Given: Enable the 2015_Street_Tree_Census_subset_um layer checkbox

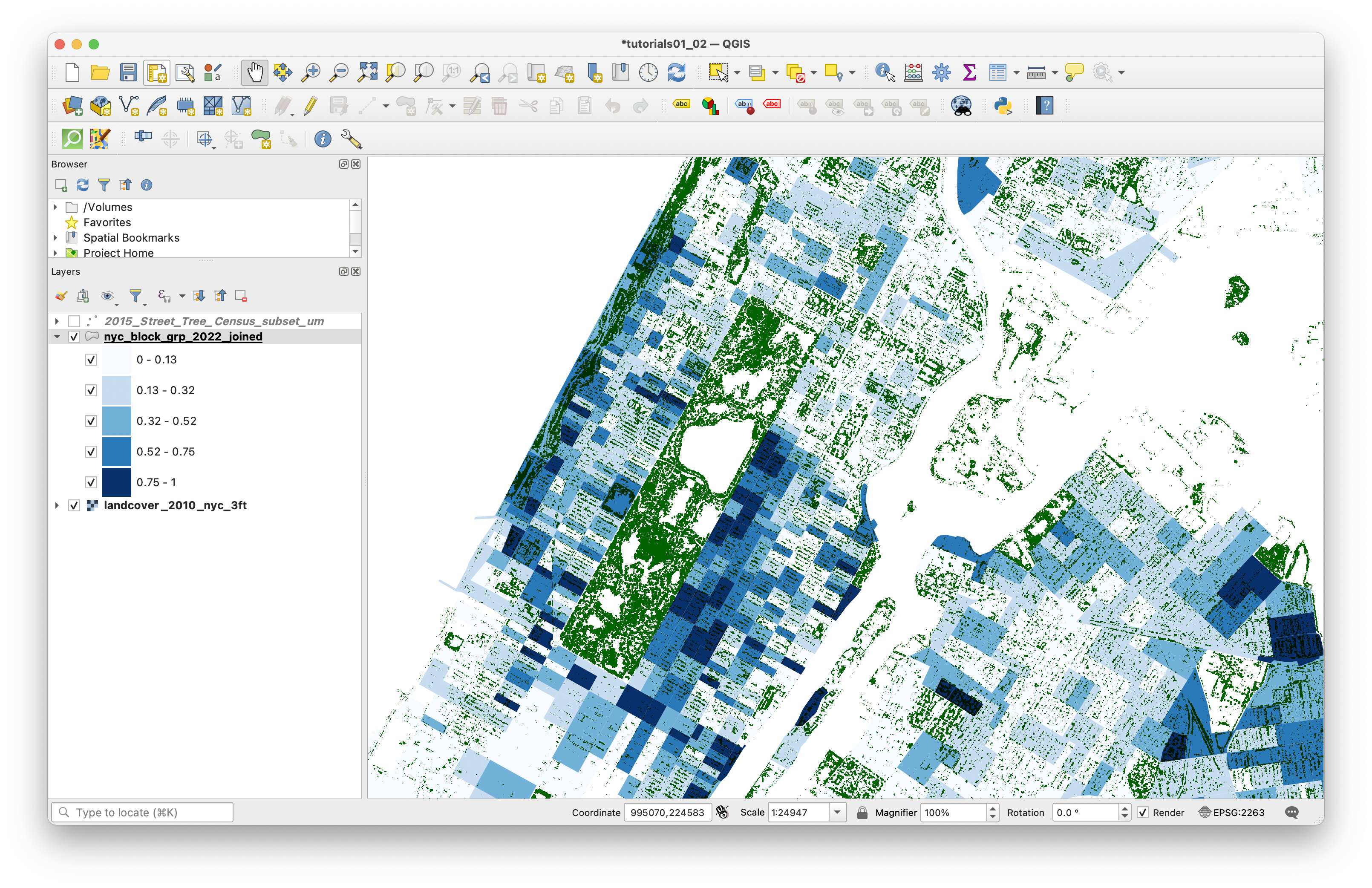Looking at the screenshot, I should 75,321.
